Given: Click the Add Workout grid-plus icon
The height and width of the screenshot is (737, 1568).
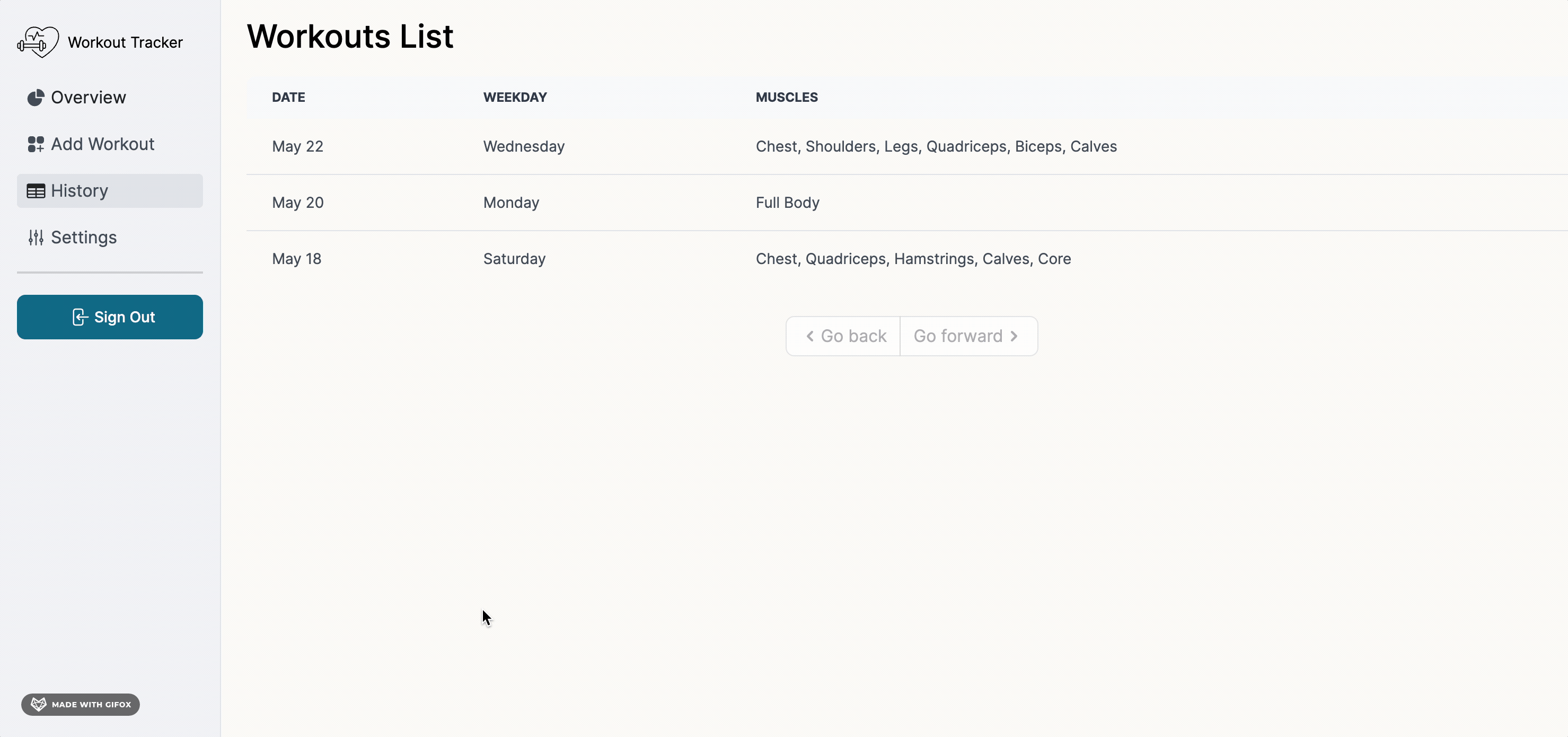Looking at the screenshot, I should (36, 144).
